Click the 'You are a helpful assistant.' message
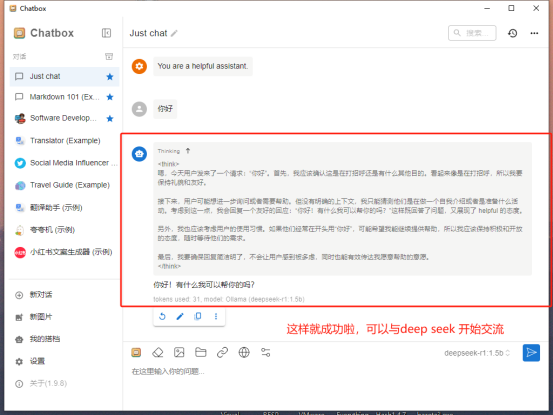553x415 pixels. (203, 66)
